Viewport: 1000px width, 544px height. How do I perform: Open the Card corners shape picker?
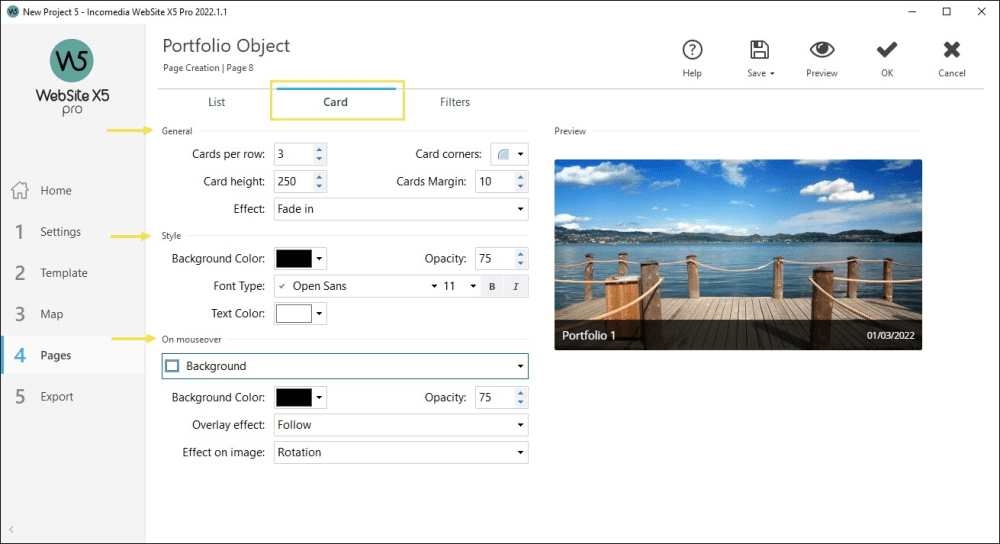(x=509, y=154)
